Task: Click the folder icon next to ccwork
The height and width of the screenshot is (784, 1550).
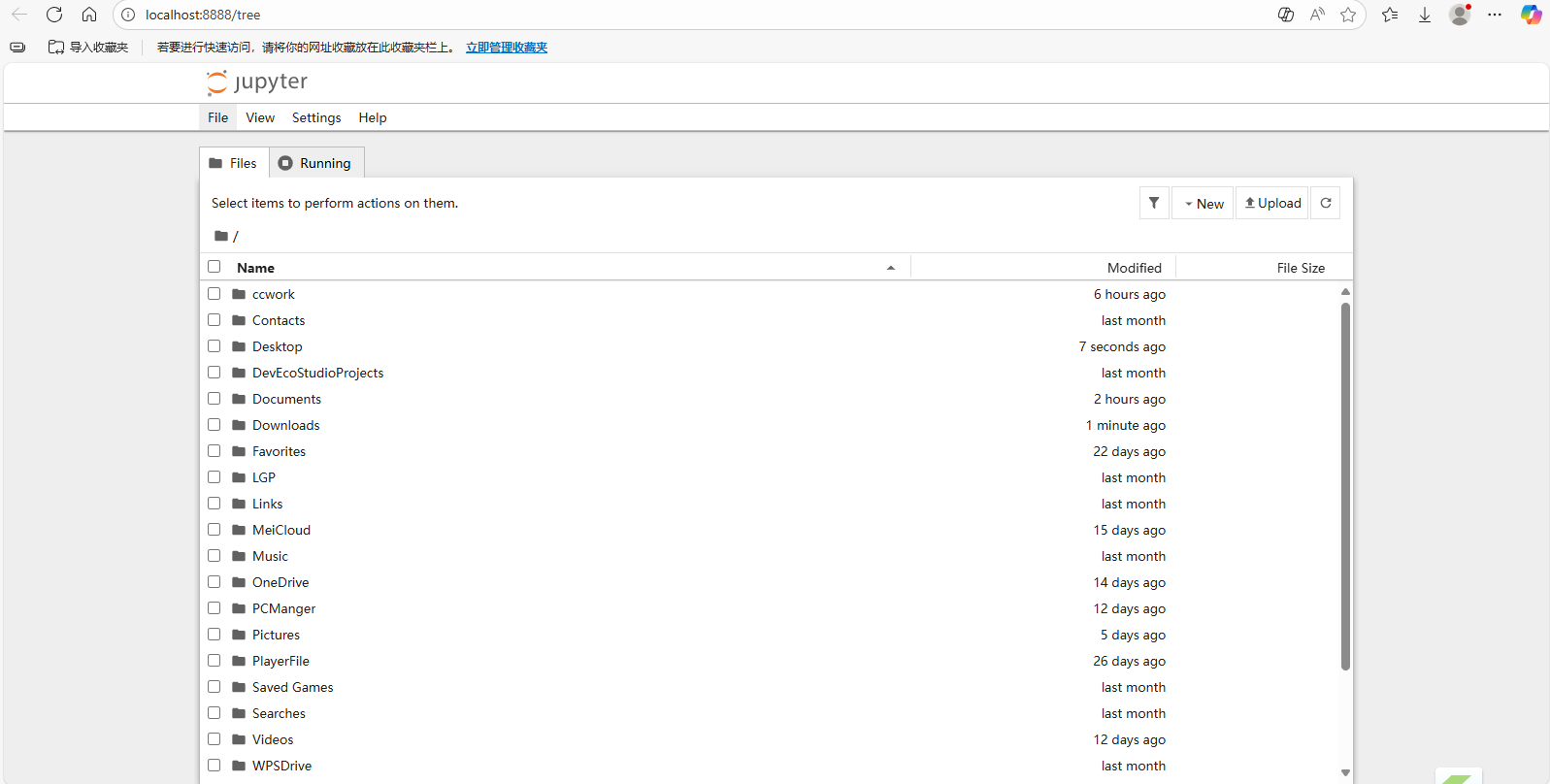Action: click(x=239, y=294)
